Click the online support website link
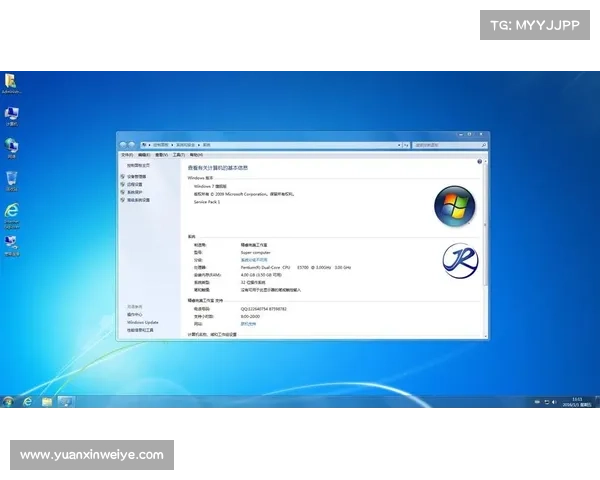This screenshot has width=600, height=480. tap(248, 324)
